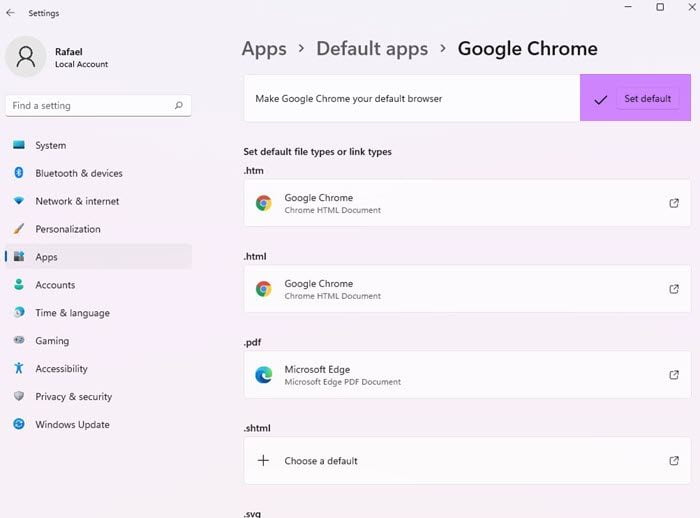This screenshot has width=700, height=518.
Task: Click the Privacy shield icon
Action: pyautogui.click(x=19, y=396)
